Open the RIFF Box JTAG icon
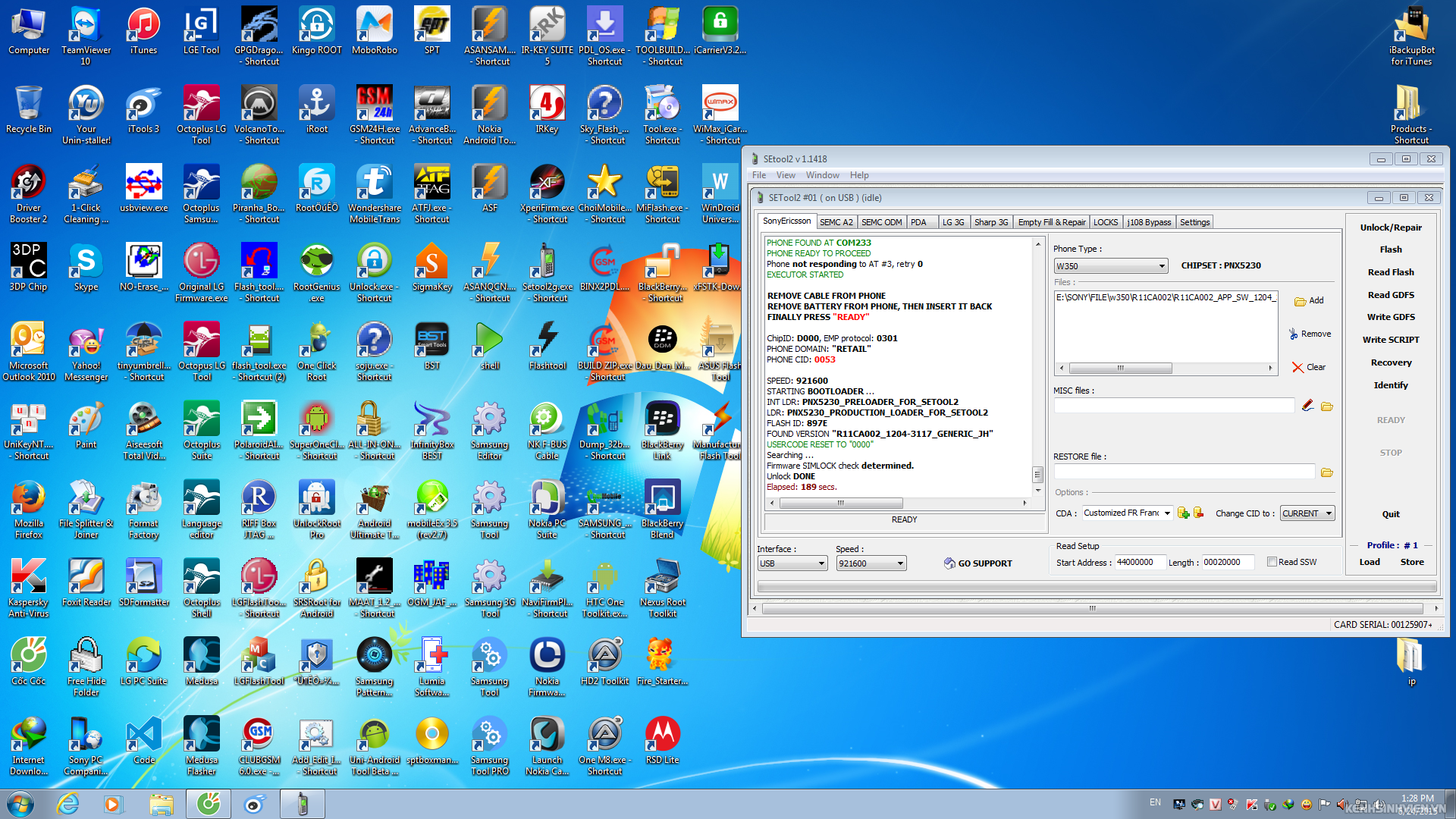Screen dimensions: 1456x819 coord(259,509)
